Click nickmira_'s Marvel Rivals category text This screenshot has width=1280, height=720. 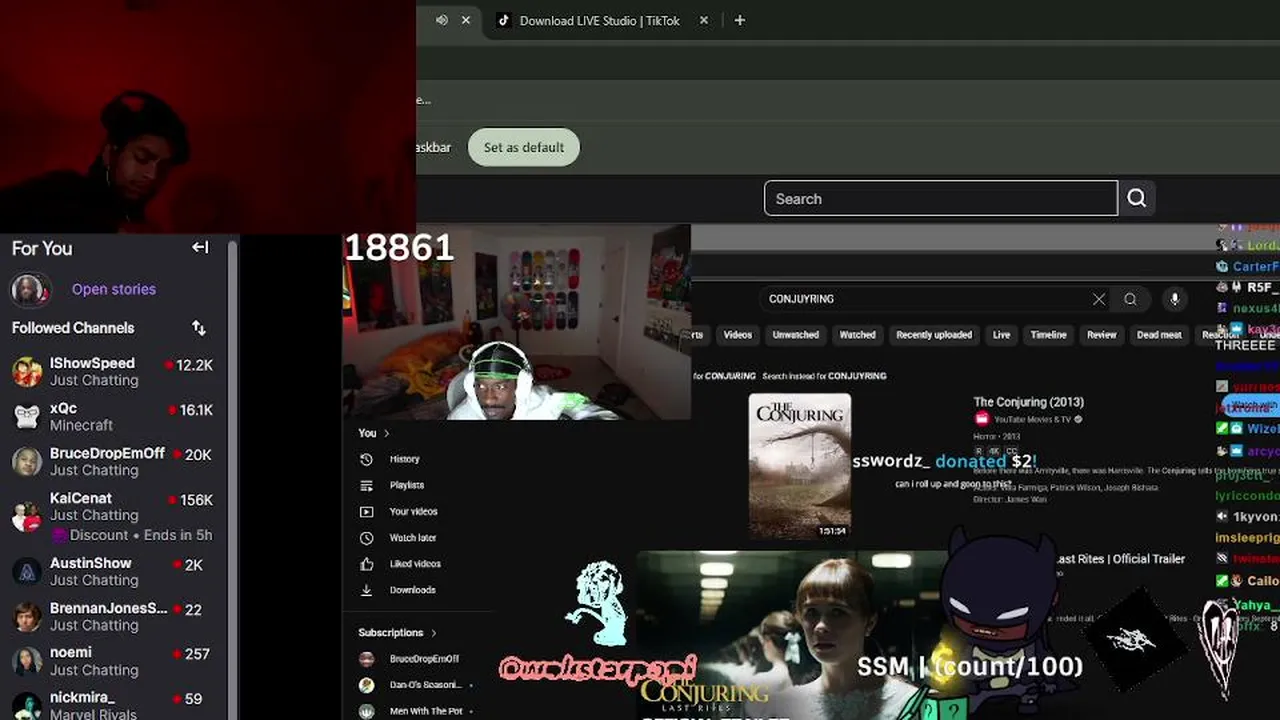click(x=93, y=714)
